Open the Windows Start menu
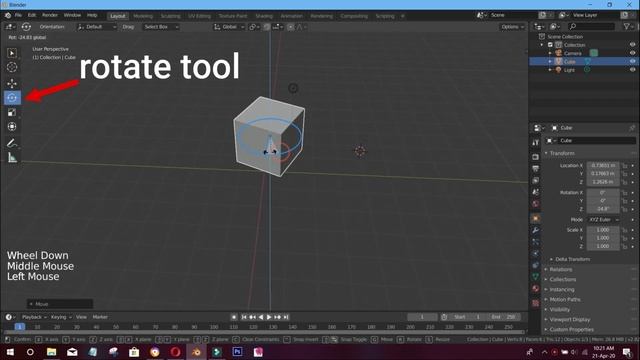Image resolution: width=640 pixels, height=360 pixels. (x=10, y=352)
